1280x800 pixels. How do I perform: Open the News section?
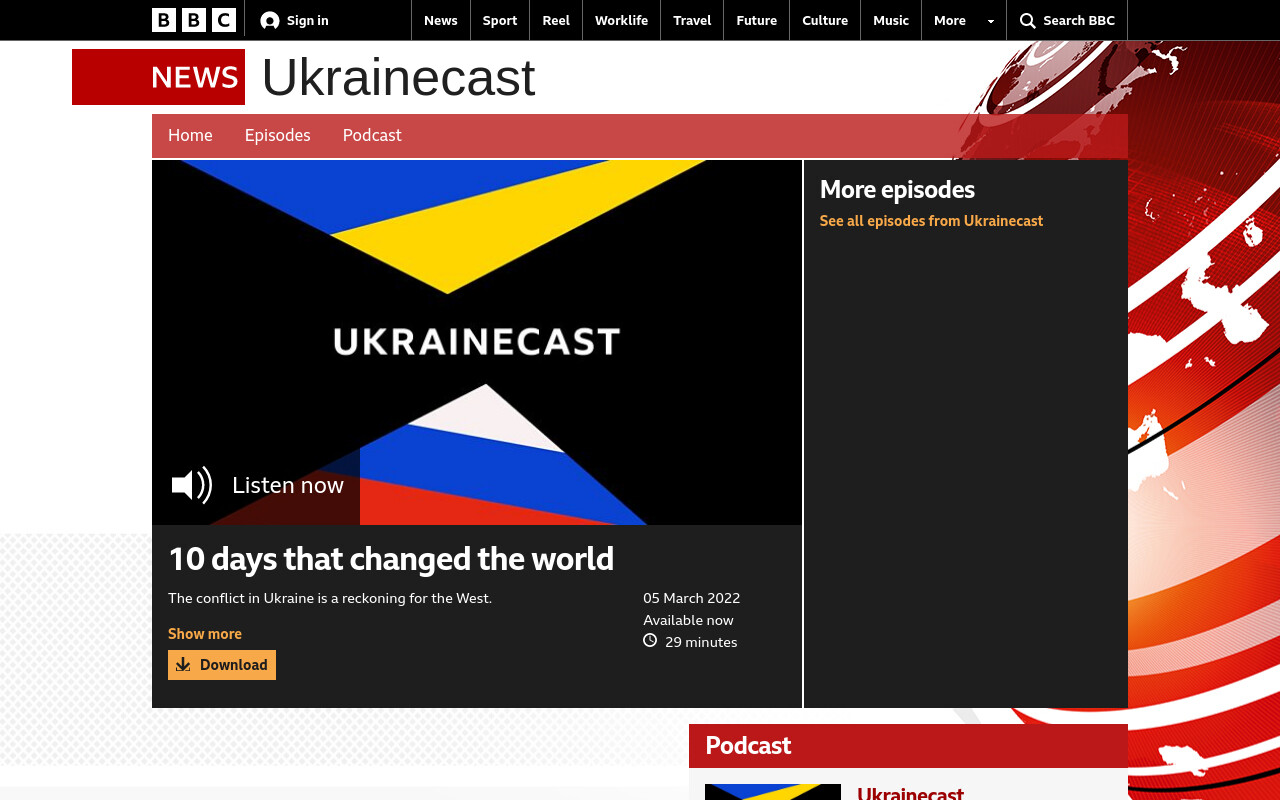[x=441, y=21]
